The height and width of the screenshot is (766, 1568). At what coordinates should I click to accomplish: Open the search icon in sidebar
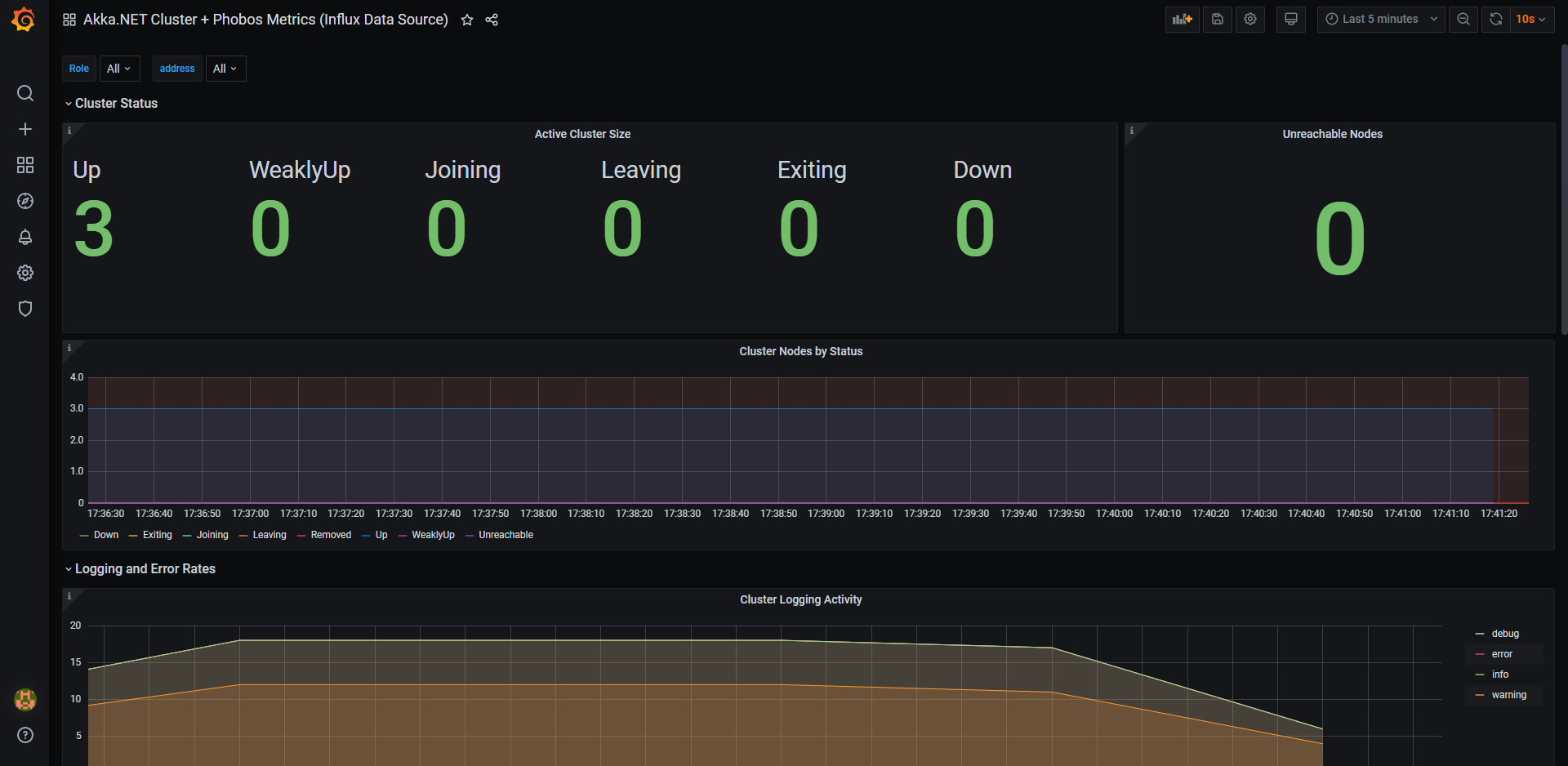pyautogui.click(x=25, y=93)
